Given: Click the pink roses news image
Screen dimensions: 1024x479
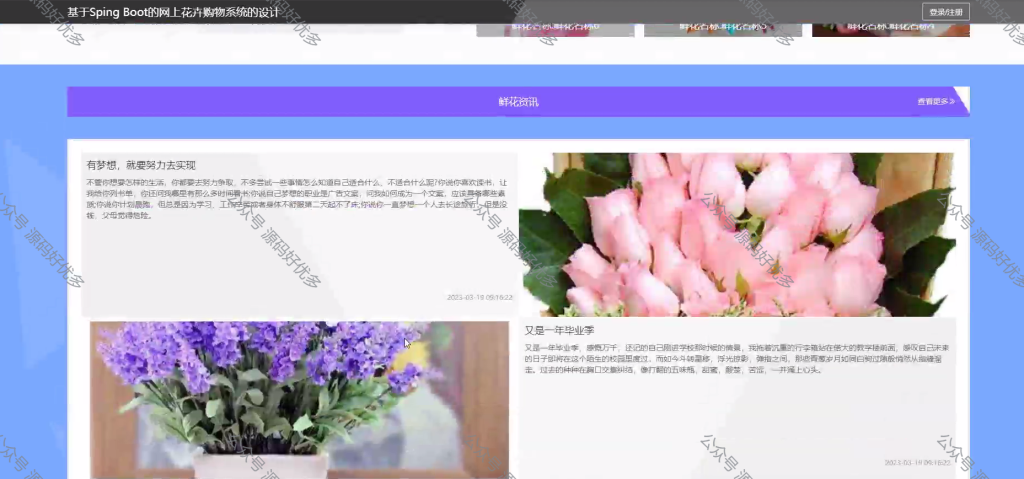Looking at the screenshot, I should [x=737, y=235].
